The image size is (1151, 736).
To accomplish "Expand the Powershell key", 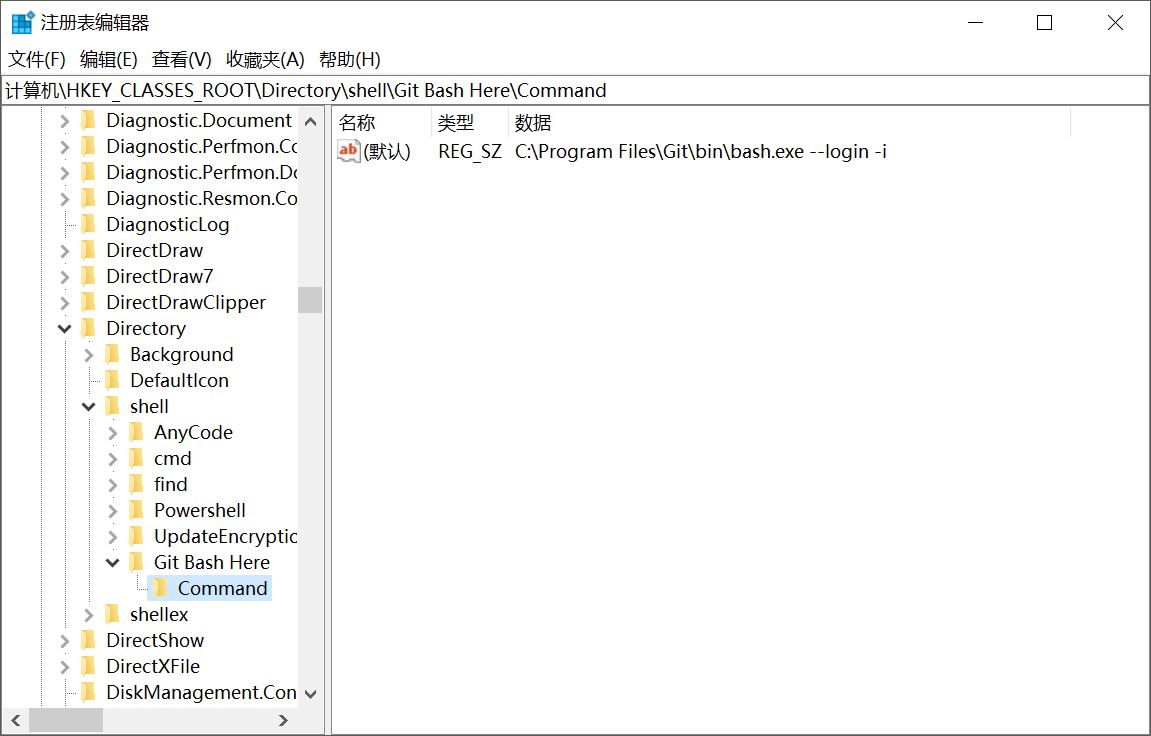I will [112, 510].
